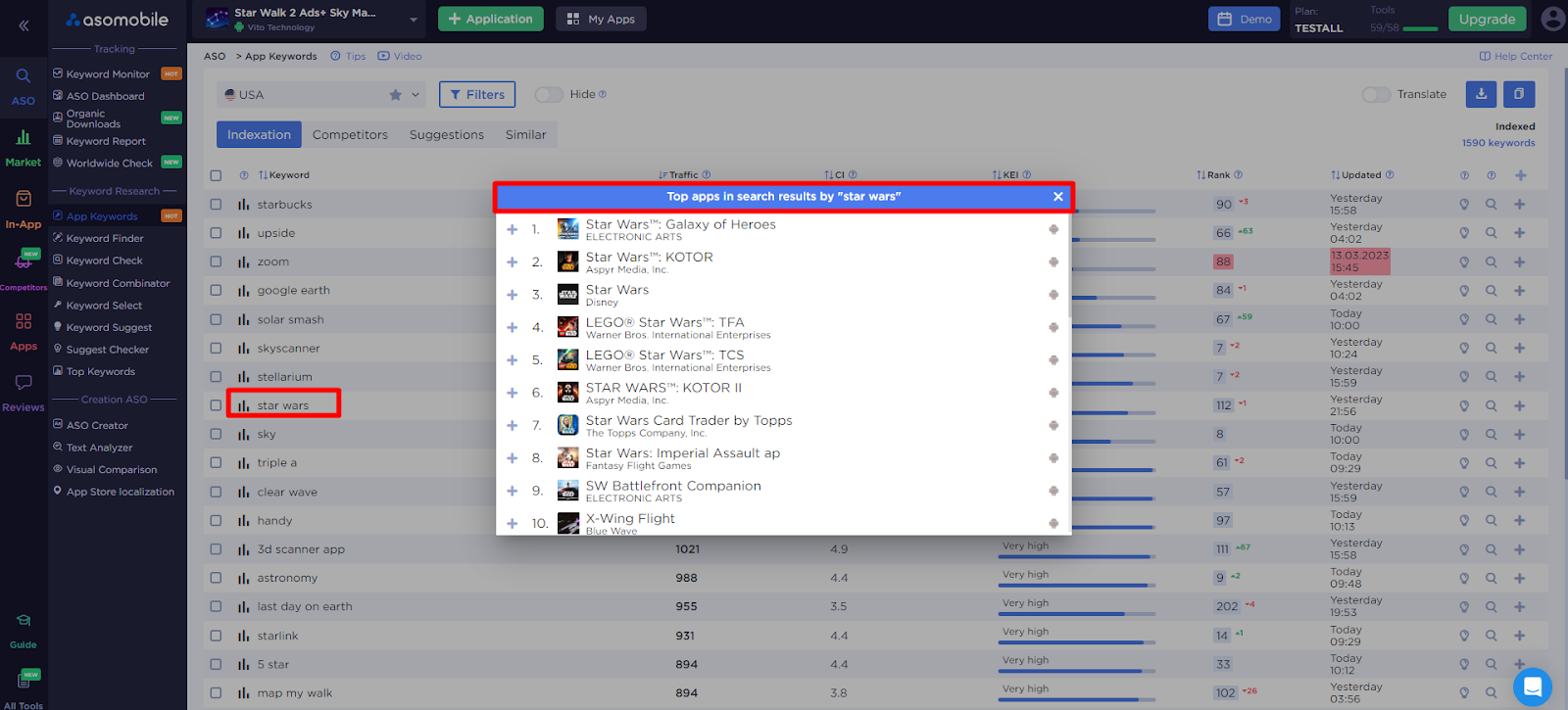1568x710 pixels.
Task: Open Keyword Monitor in sidebar
Action: click(108, 74)
